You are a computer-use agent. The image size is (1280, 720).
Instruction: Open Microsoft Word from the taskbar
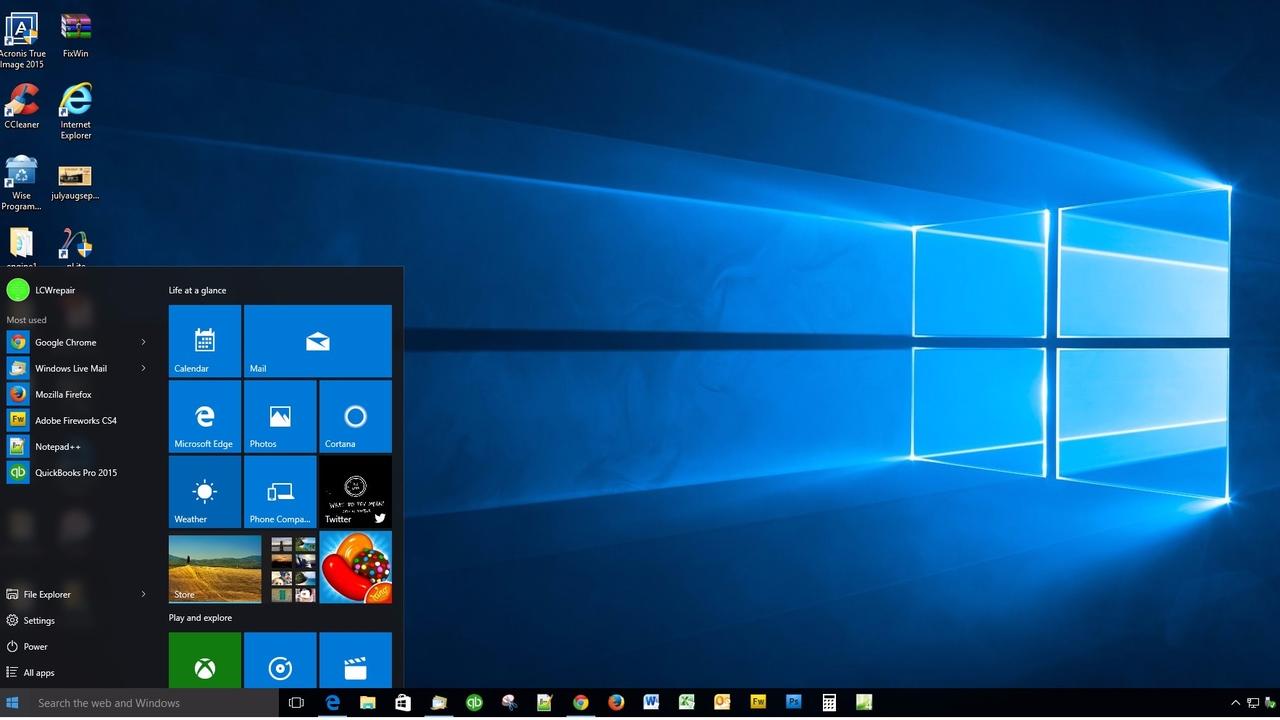click(x=651, y=703)
